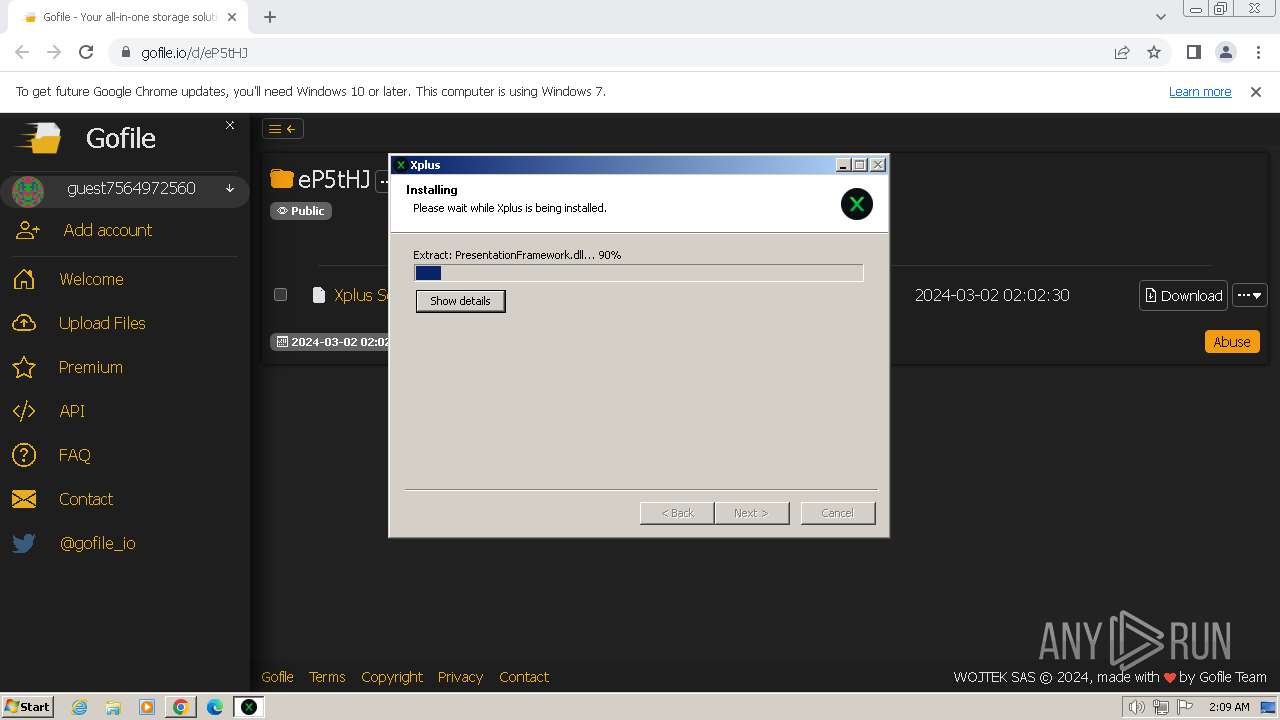Open a new Chrome tab
Image resolution: width=1280 pixels, height=720 pixels.
pos(270,17)
